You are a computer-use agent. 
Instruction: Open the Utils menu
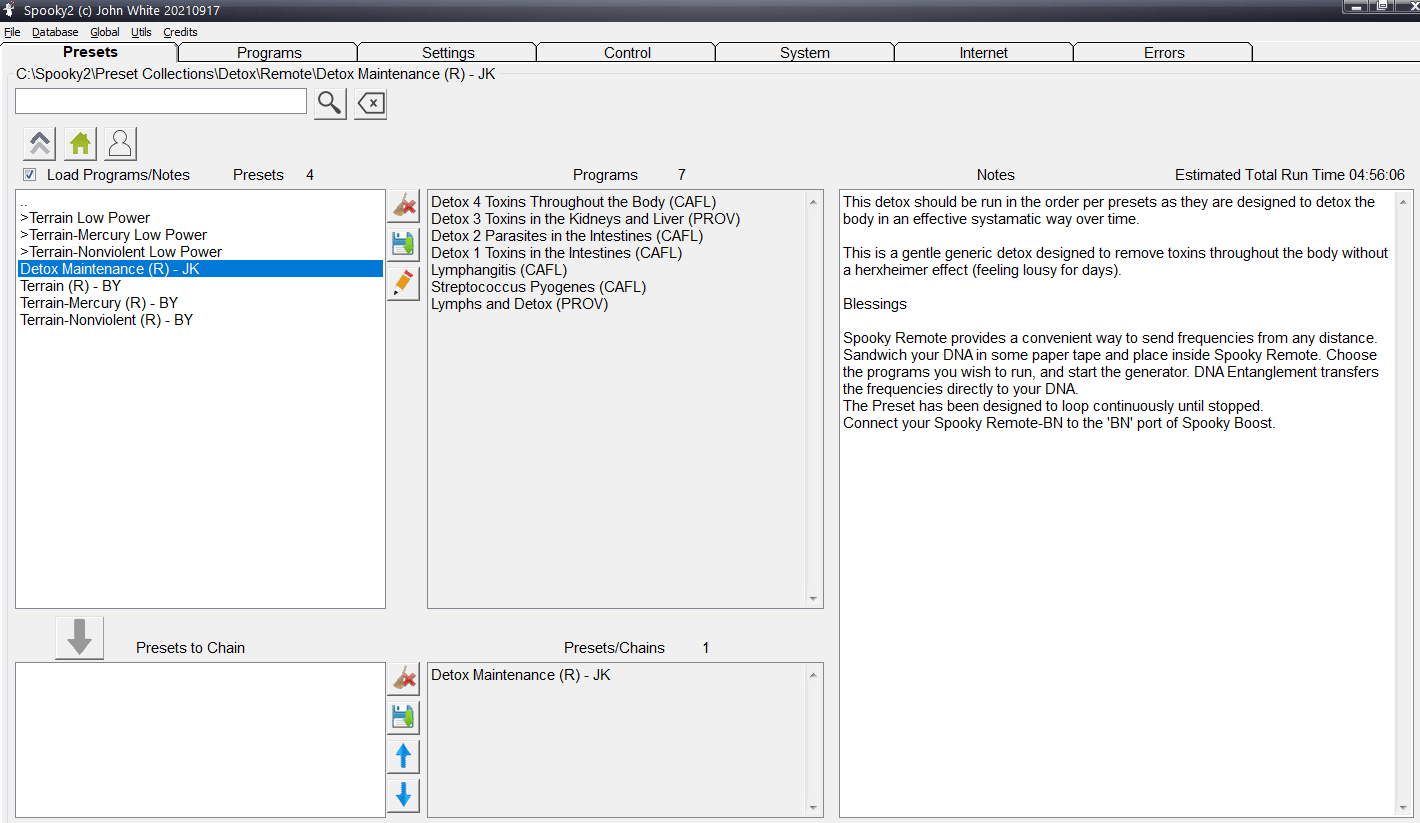tap(141, 32)
